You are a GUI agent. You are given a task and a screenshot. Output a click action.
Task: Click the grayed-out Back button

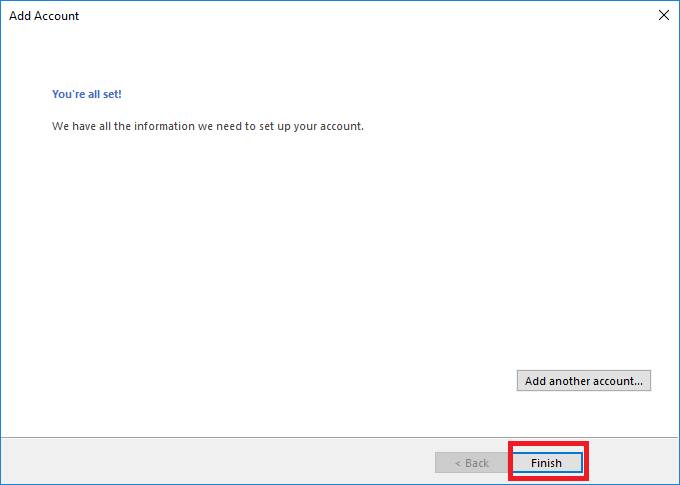[x=472, y=463]
